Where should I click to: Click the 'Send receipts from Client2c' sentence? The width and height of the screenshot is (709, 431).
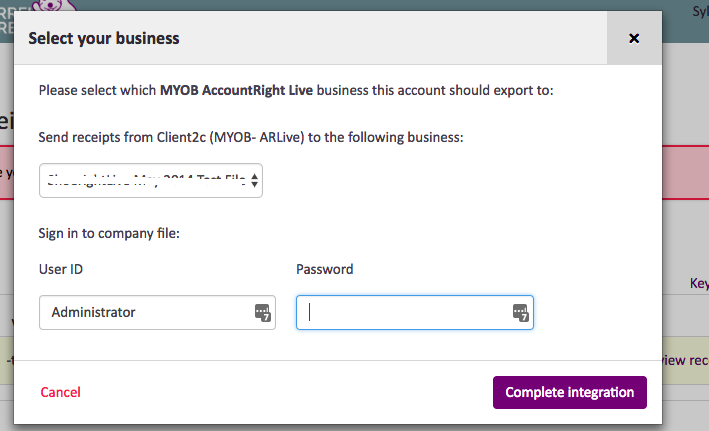pyautogui.click(x=251, y=137)
